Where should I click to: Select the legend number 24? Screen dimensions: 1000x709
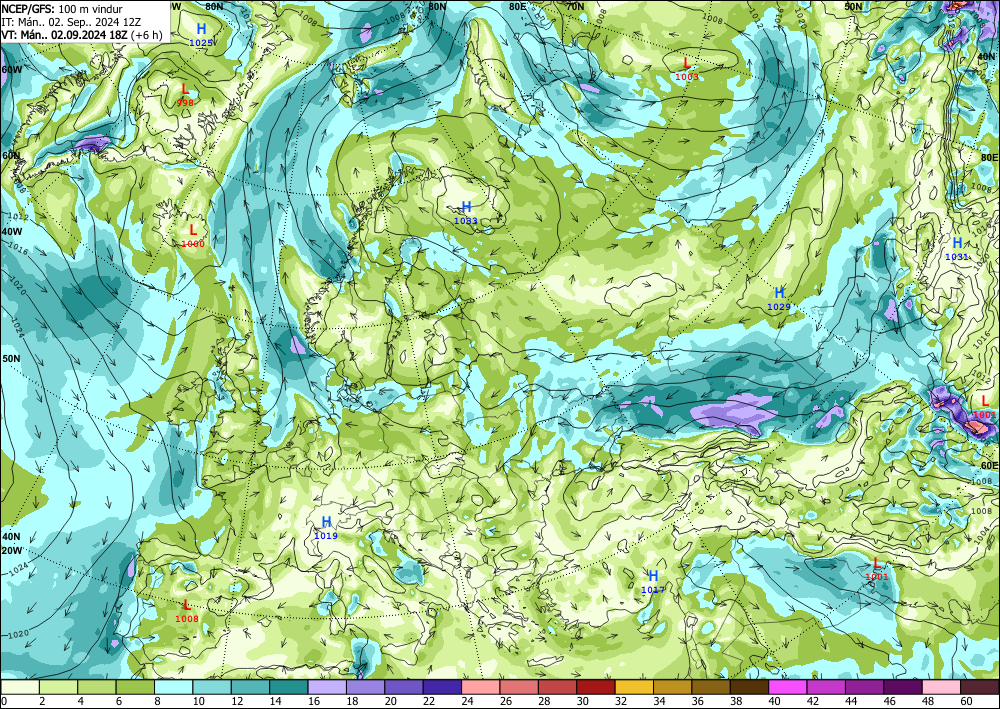[466, 701]
